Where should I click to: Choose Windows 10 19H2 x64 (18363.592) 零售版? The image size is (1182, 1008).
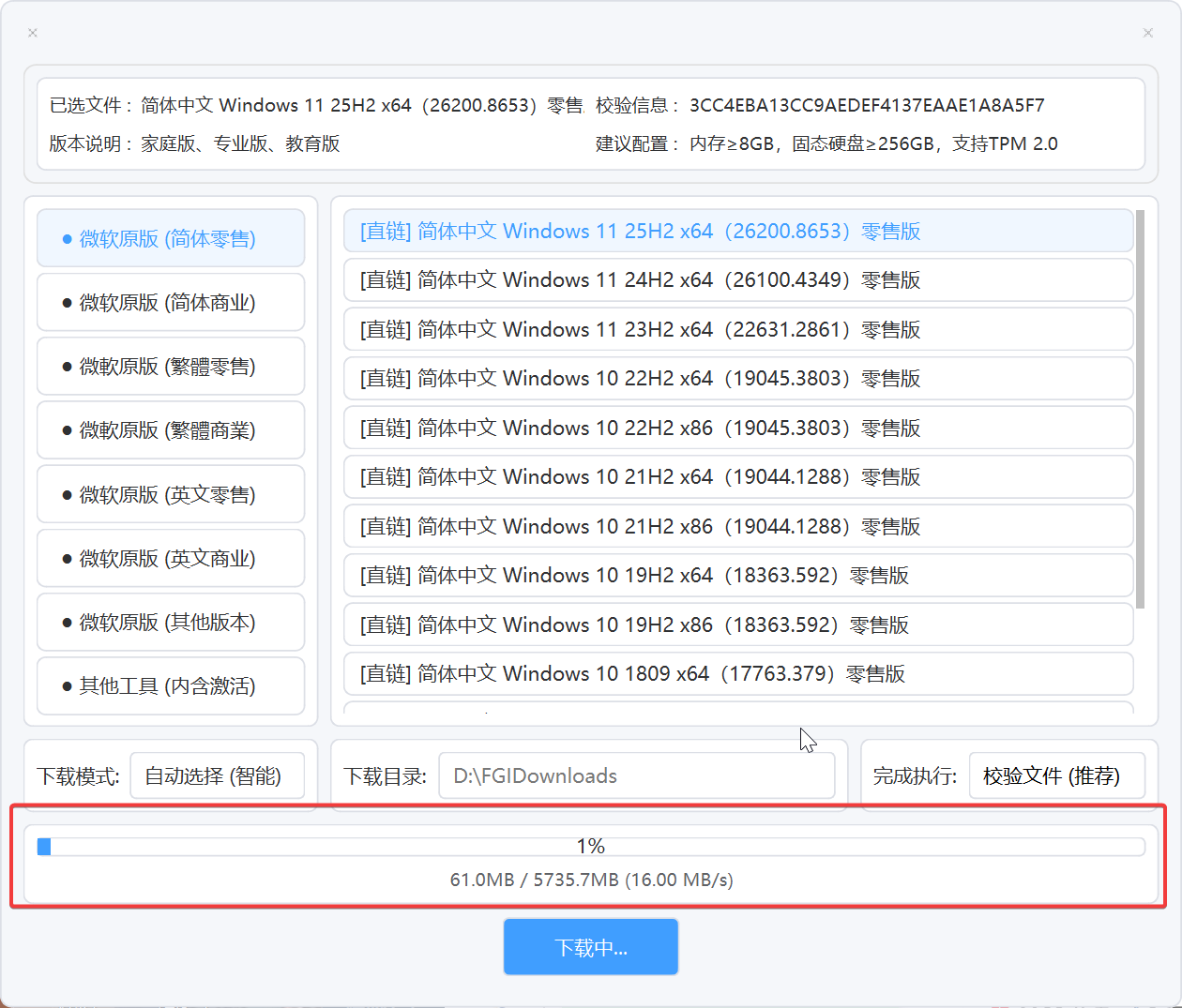(738, 575)
